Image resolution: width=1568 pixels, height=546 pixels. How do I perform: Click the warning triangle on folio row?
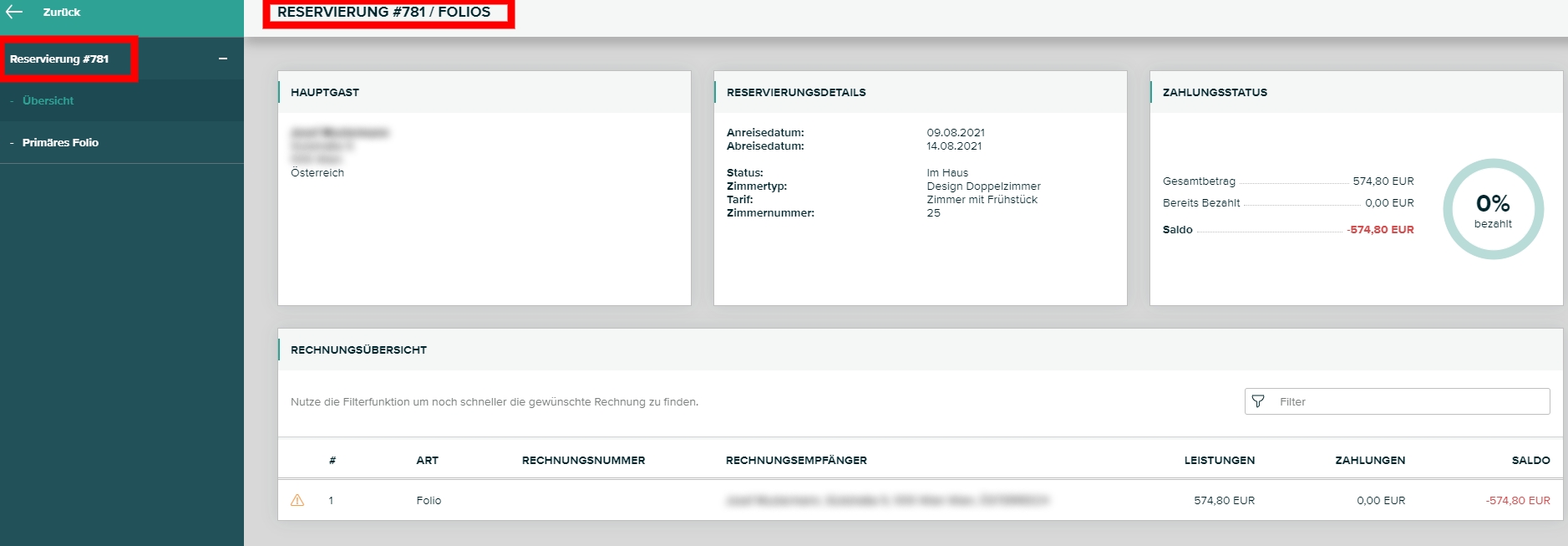click(297, 500)
